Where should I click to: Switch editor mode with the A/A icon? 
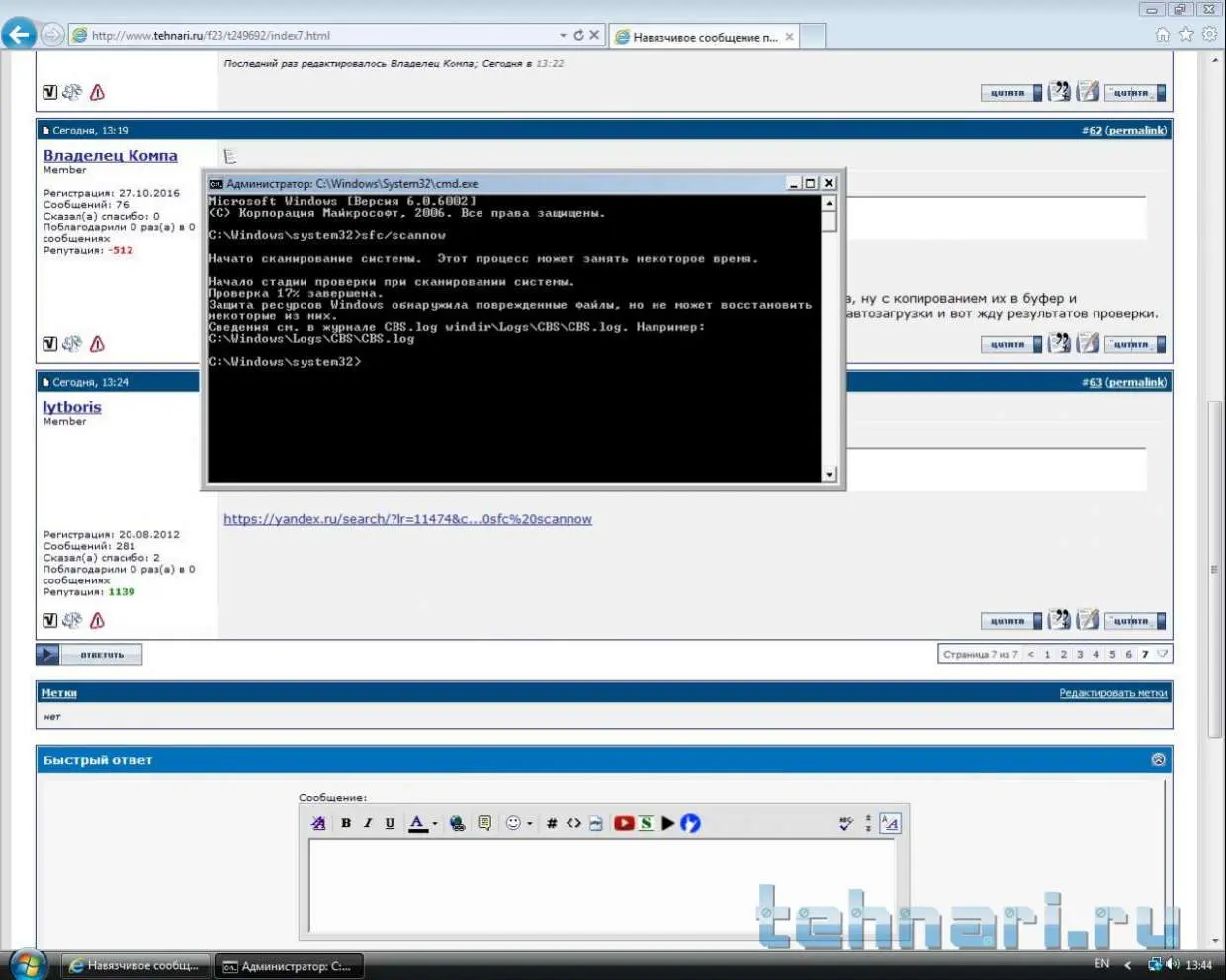click(x=890, y=823)
